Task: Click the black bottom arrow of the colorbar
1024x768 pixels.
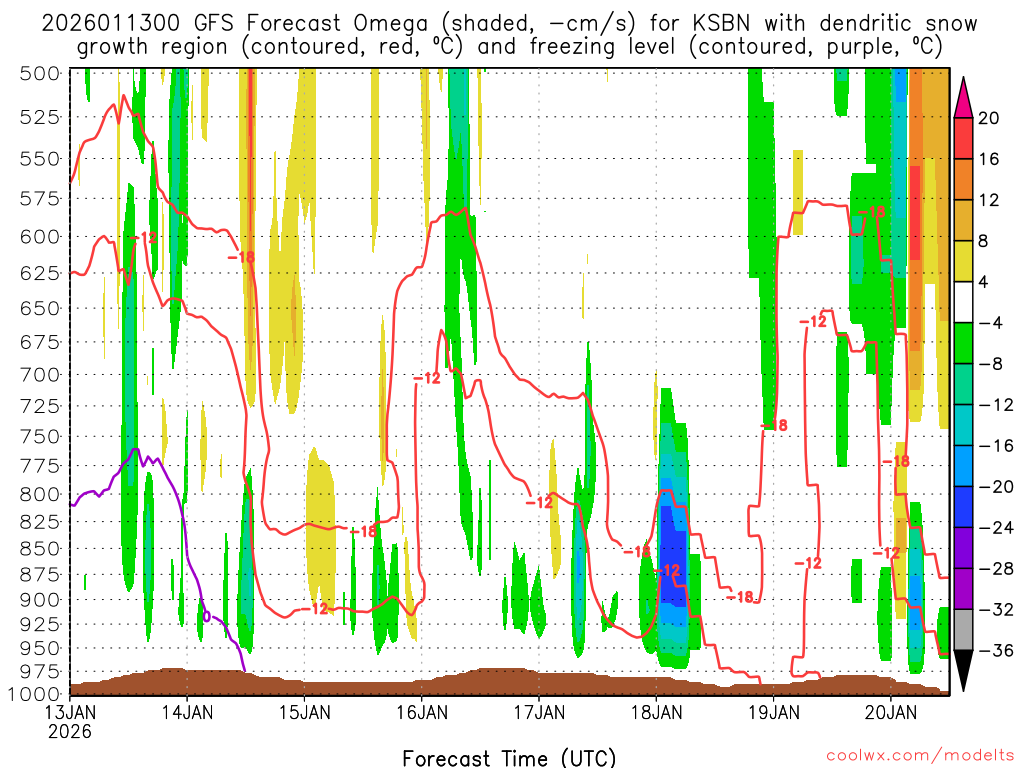Action: [963, 671]
